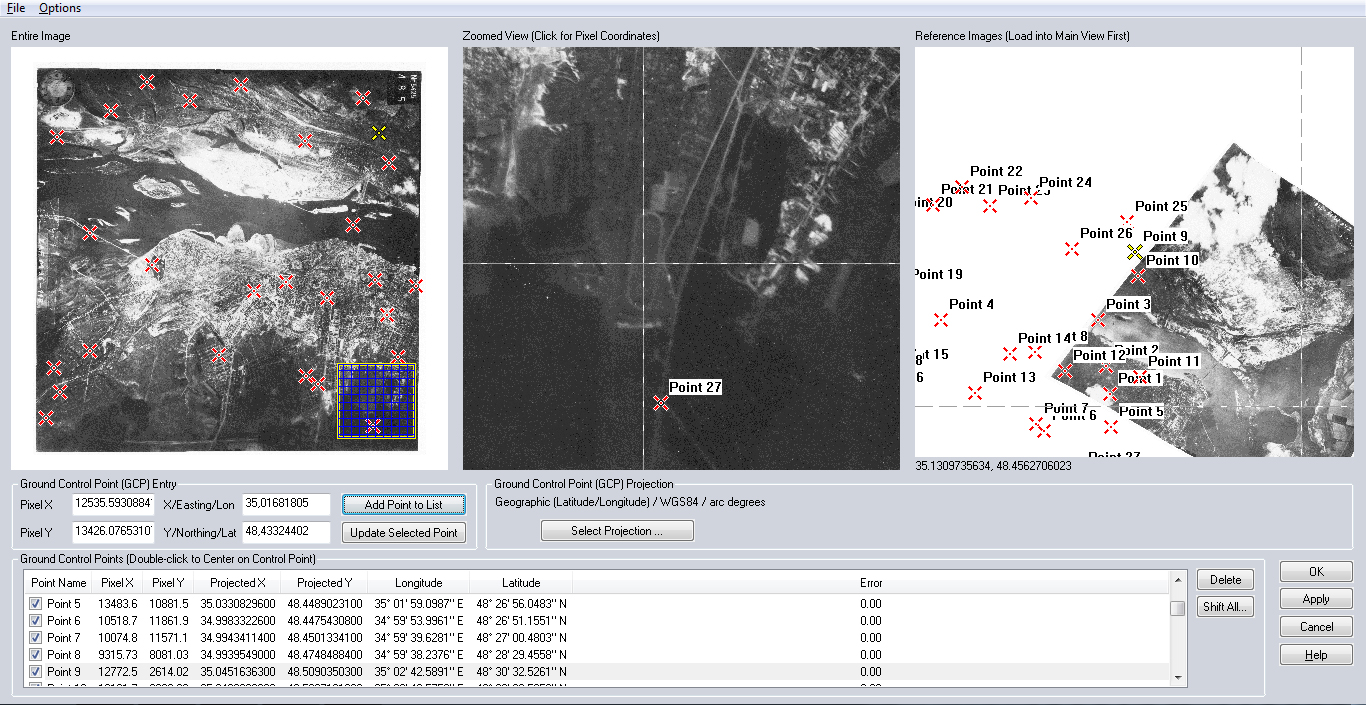Viewport: 1366px width, 705px height.
Task: Click the Point 4 marker in reference image
Action: (x=940, y=320)
